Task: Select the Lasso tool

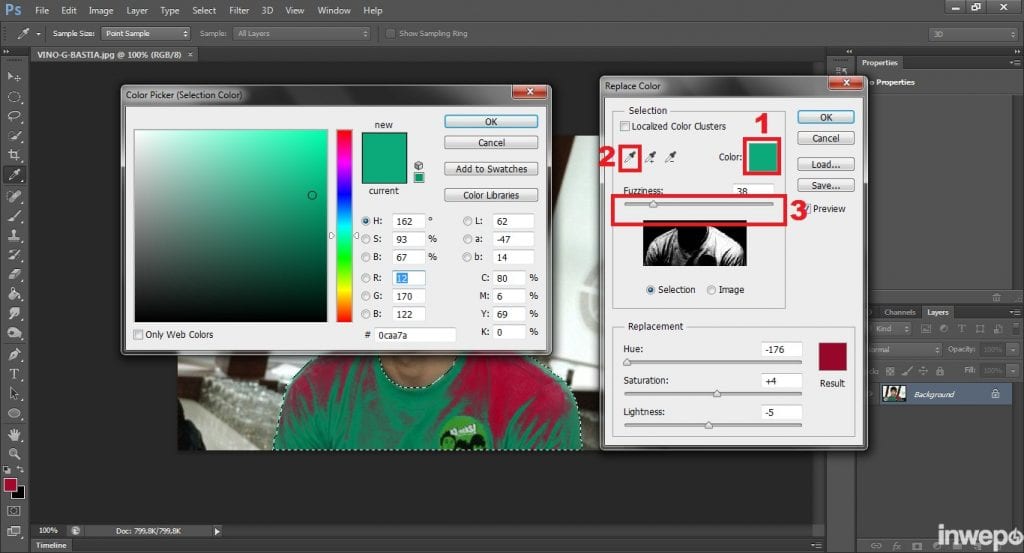Action: 14,116
